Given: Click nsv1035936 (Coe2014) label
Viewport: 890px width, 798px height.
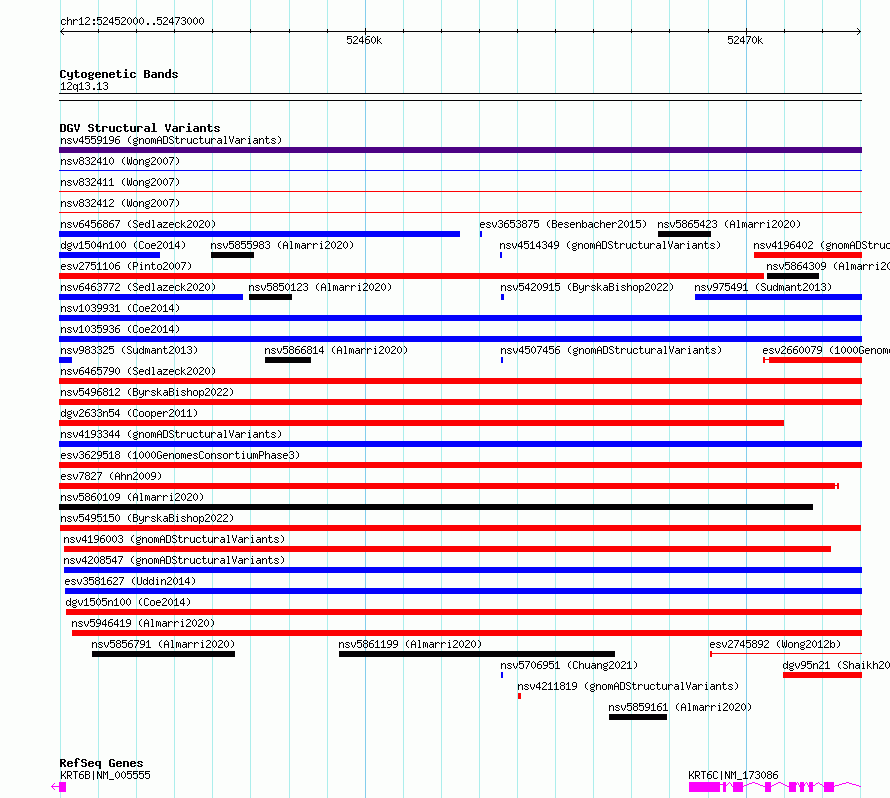Looking at the screenshot, I should (120, 329).
